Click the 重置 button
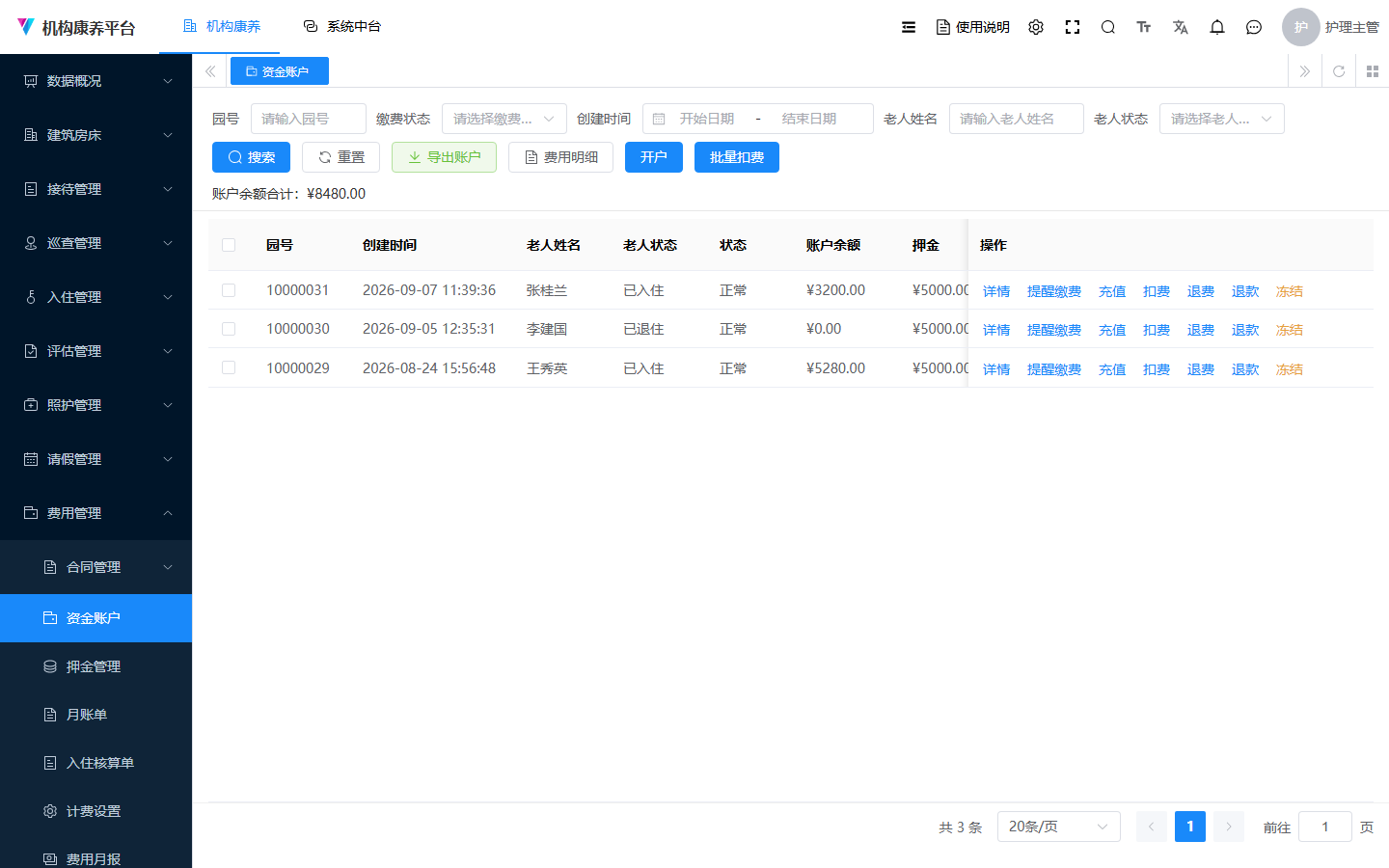The width and height of the screenshot is (1389, 868). tap(340, 157)
